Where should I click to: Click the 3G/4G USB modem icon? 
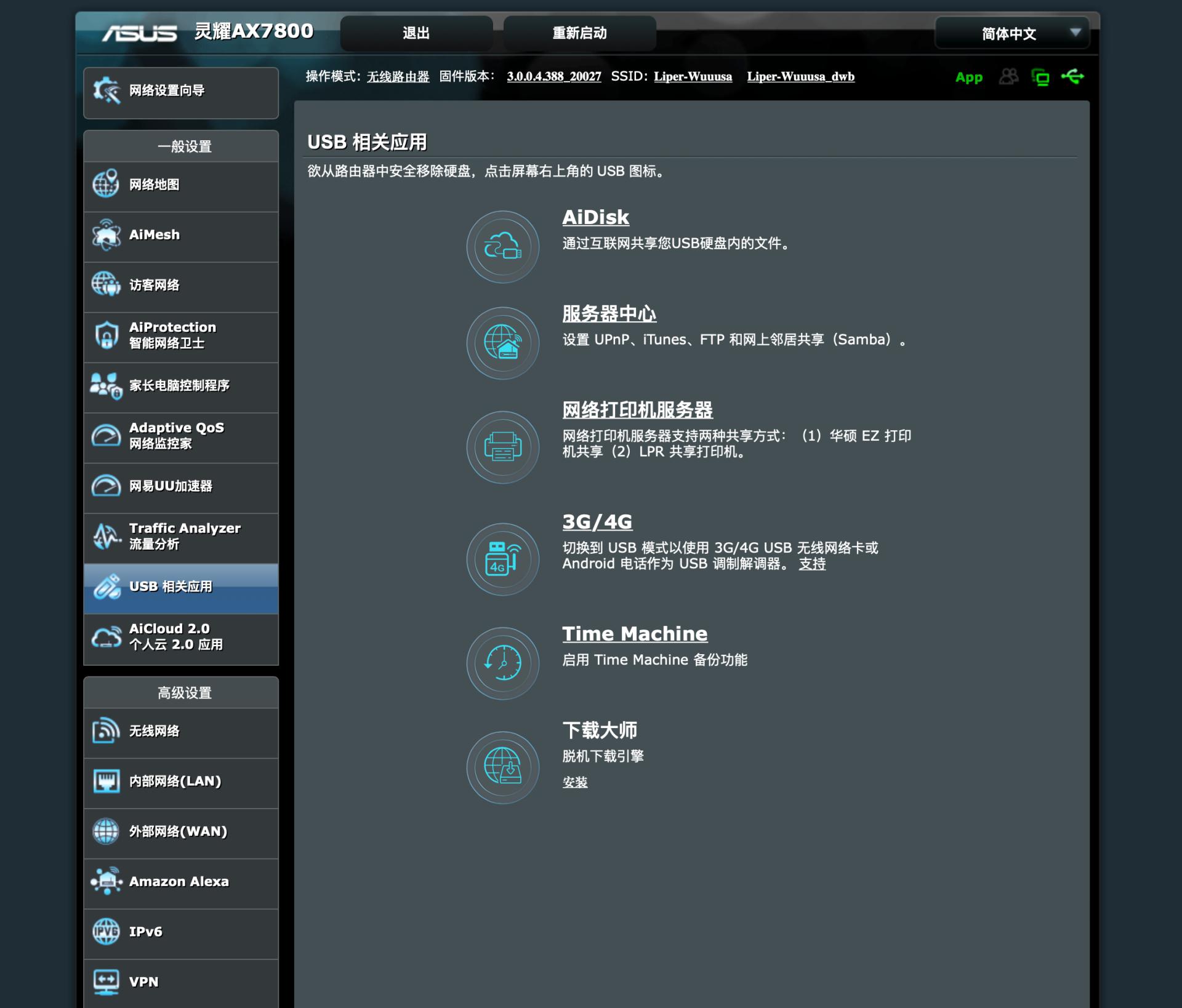(x=502, y=559)
